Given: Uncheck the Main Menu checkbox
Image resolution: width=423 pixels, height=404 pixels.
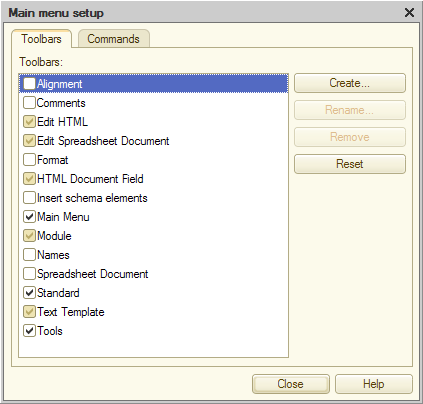Looking at the screenshot, I should coord(29,217).
